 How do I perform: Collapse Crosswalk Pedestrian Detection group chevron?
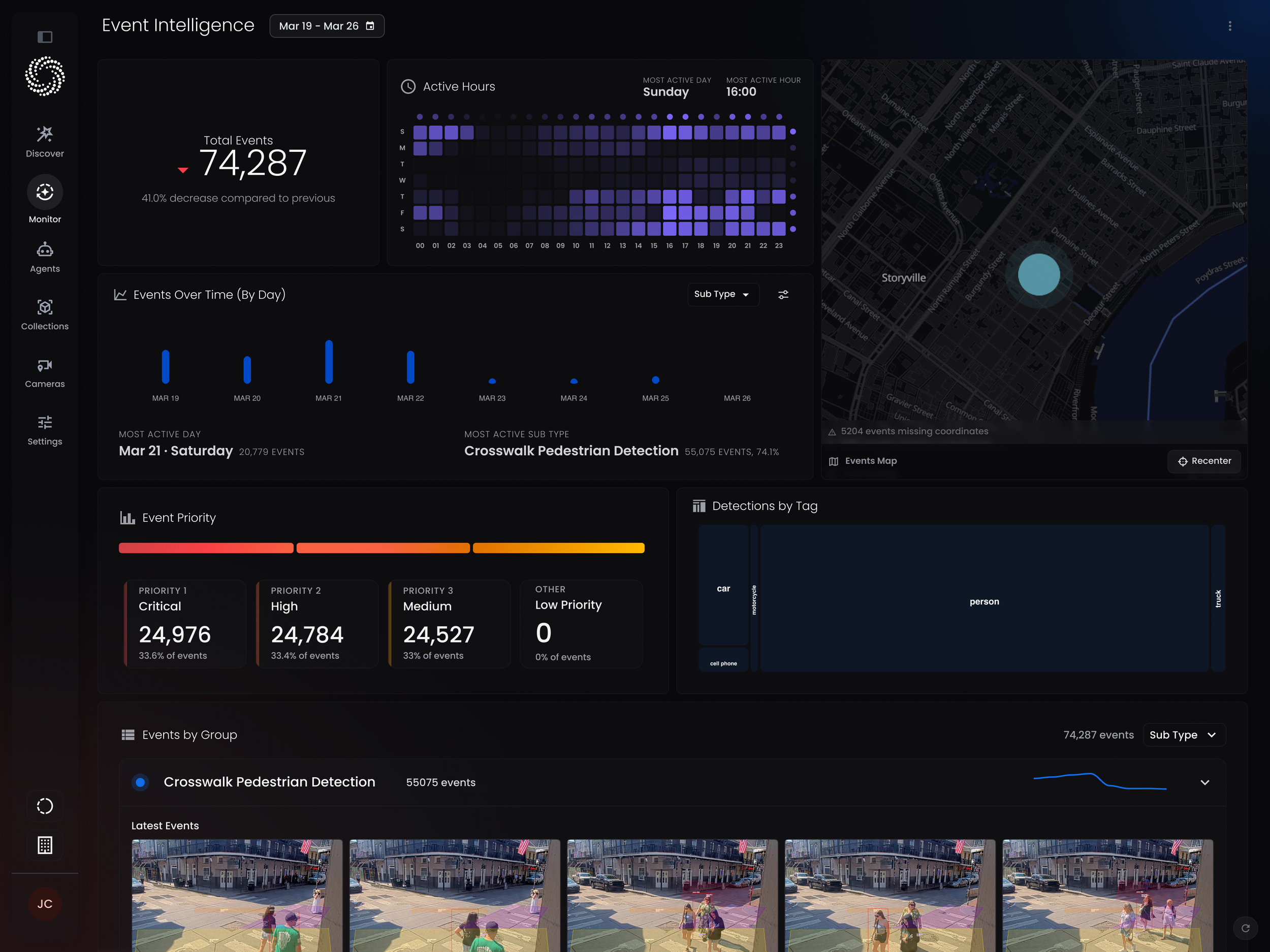[1204, 783]
